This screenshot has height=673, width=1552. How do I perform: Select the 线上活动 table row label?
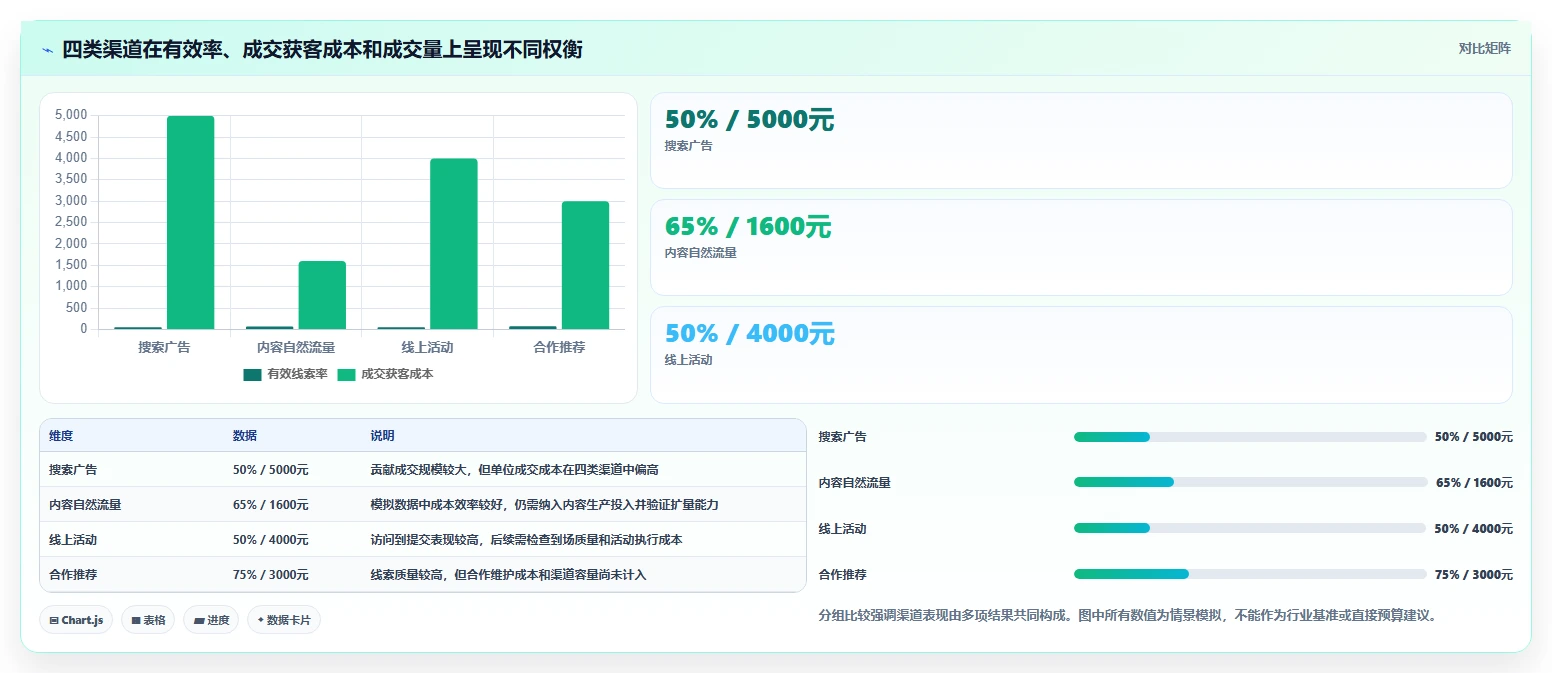click(73, 540)
